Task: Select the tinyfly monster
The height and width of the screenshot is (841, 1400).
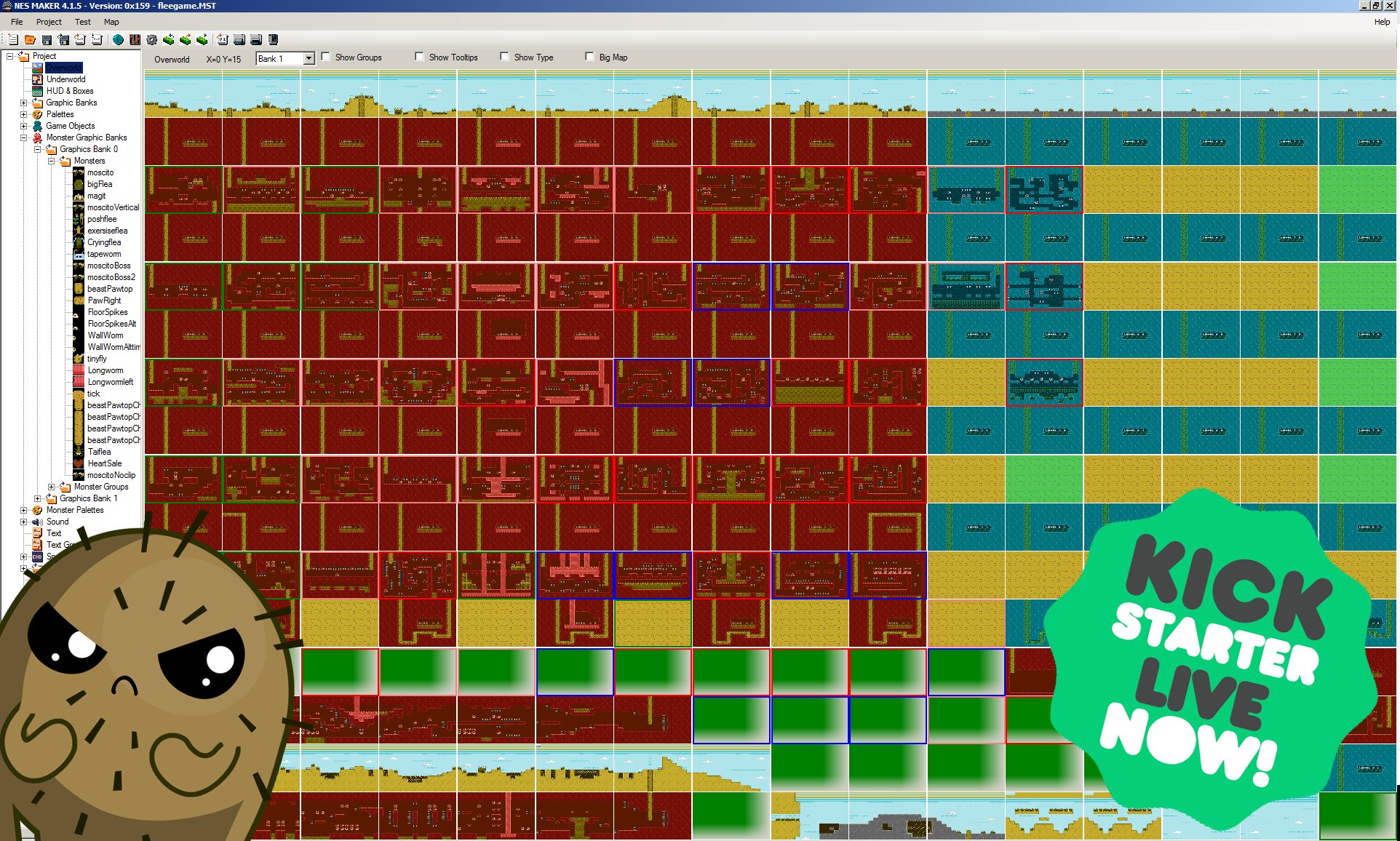Action: click(x=97, y=359)
